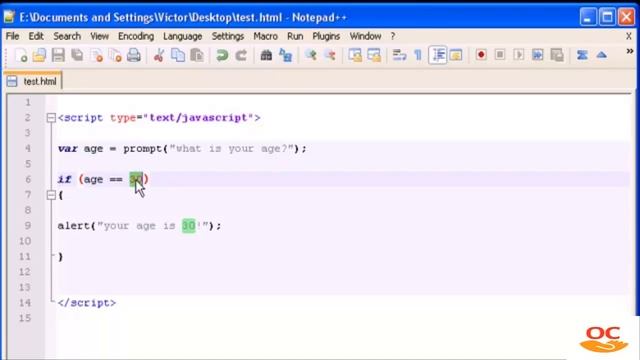
Task: Click line number 4 in the margin
Action: [28, 149]
